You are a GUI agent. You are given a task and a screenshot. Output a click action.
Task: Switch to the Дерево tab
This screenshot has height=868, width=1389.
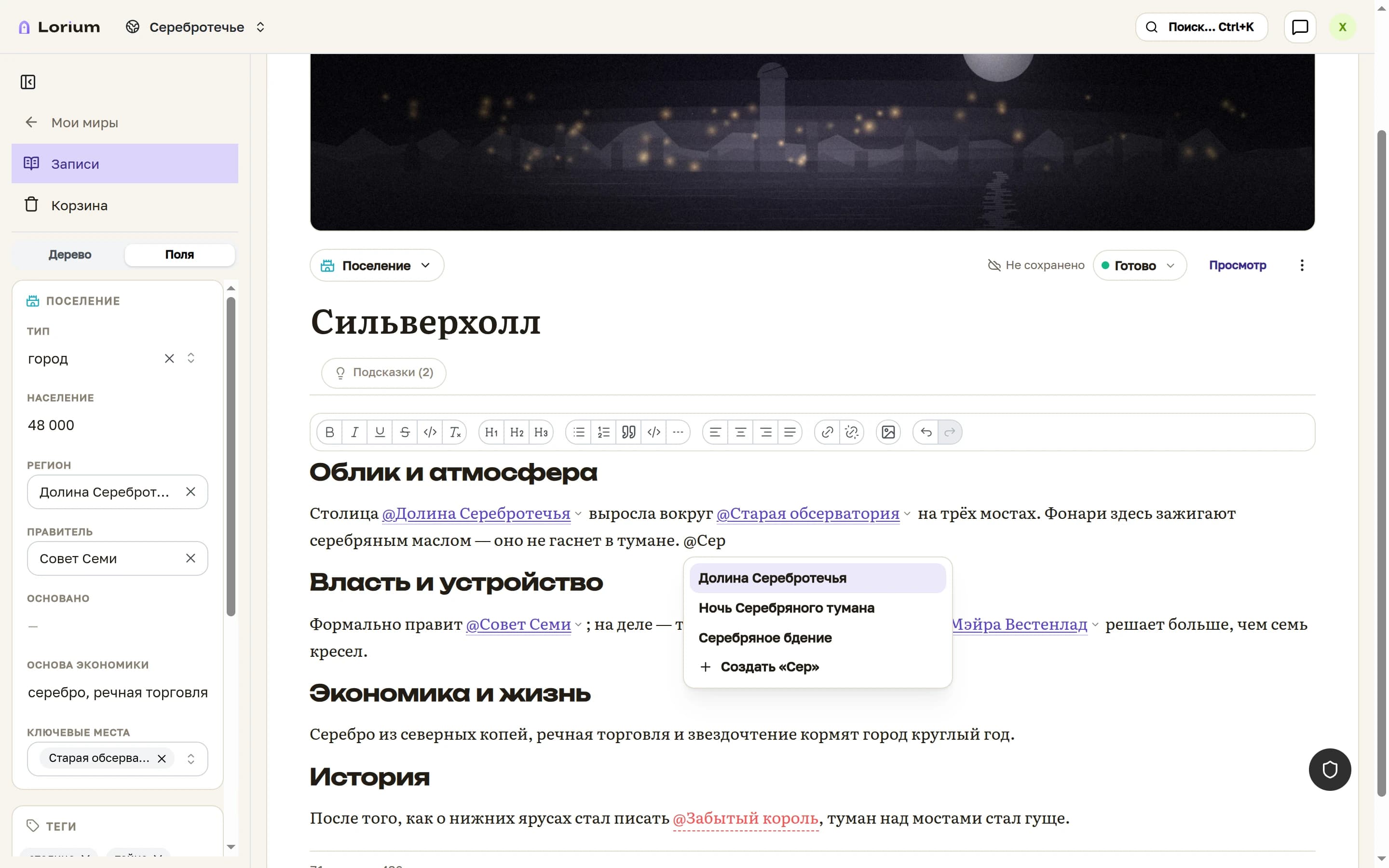tap(69, 254)
